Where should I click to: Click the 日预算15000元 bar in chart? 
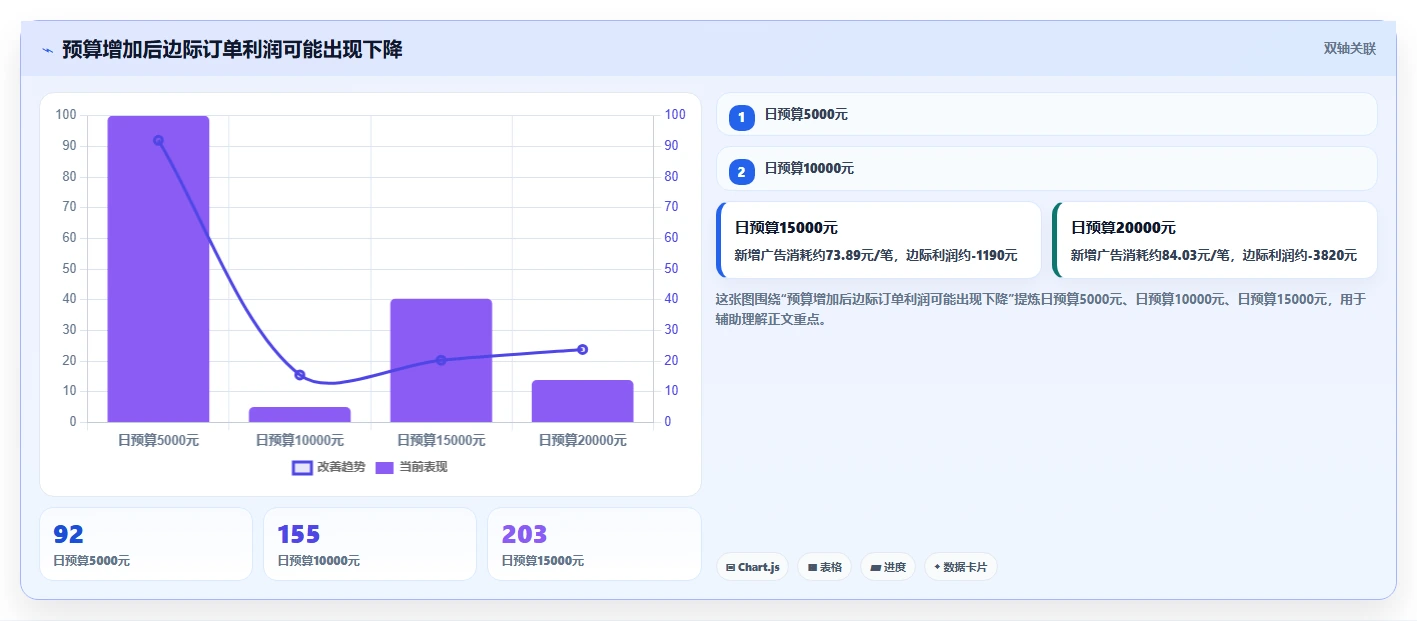click(x=441, y=360)
